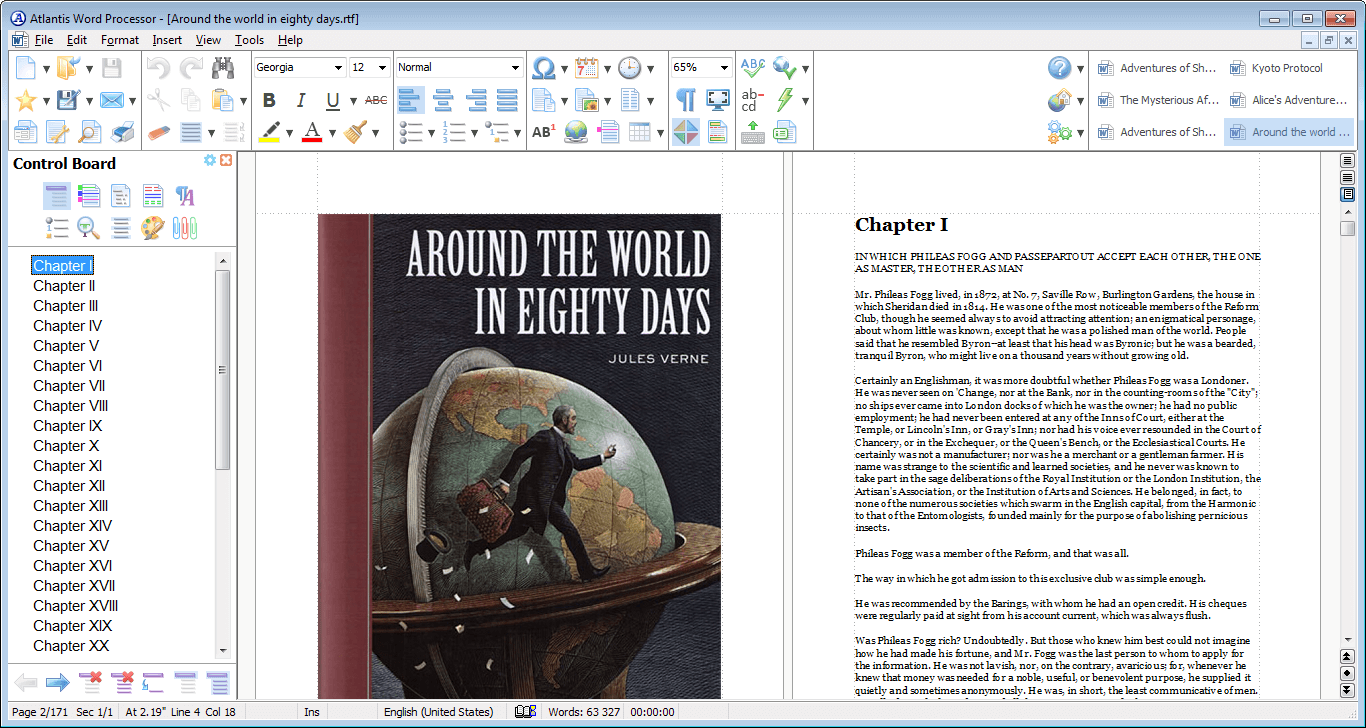Expand the bullet list dropdown arrow
Viewport: 1366px width, 728px height.
(x=431, y=132)
